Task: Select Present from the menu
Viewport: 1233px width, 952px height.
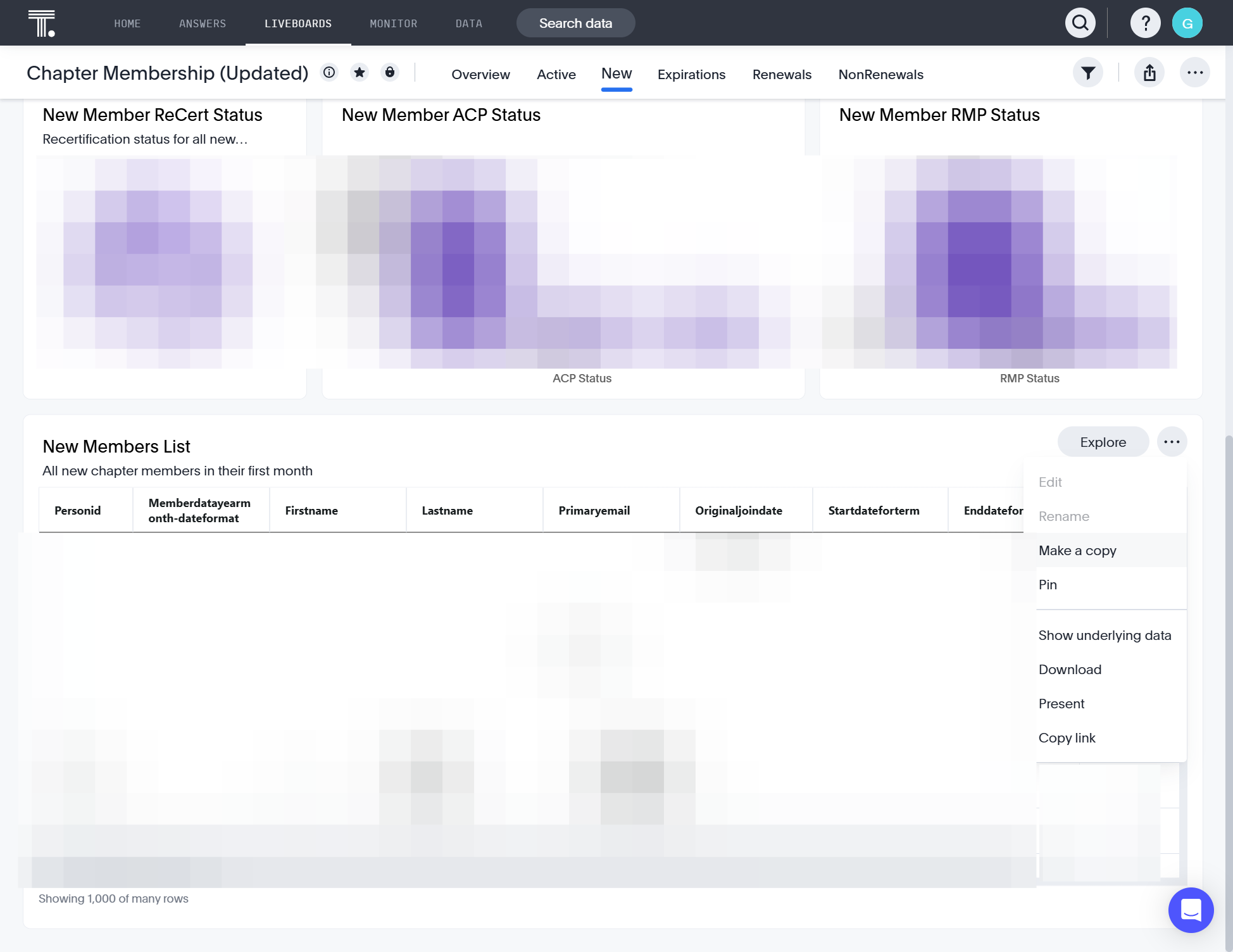Action: coord(1105,704)
